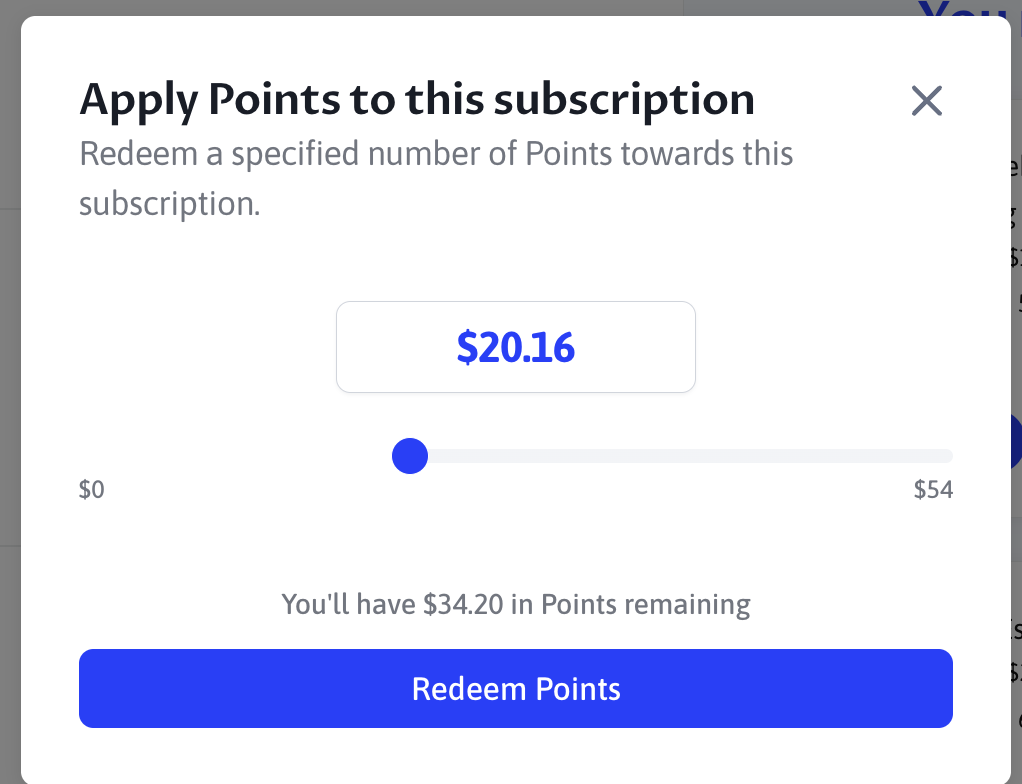This screenshot has height=784, width=1022.
Task: Close the Apply Points dialog
Action: point(927,100)
